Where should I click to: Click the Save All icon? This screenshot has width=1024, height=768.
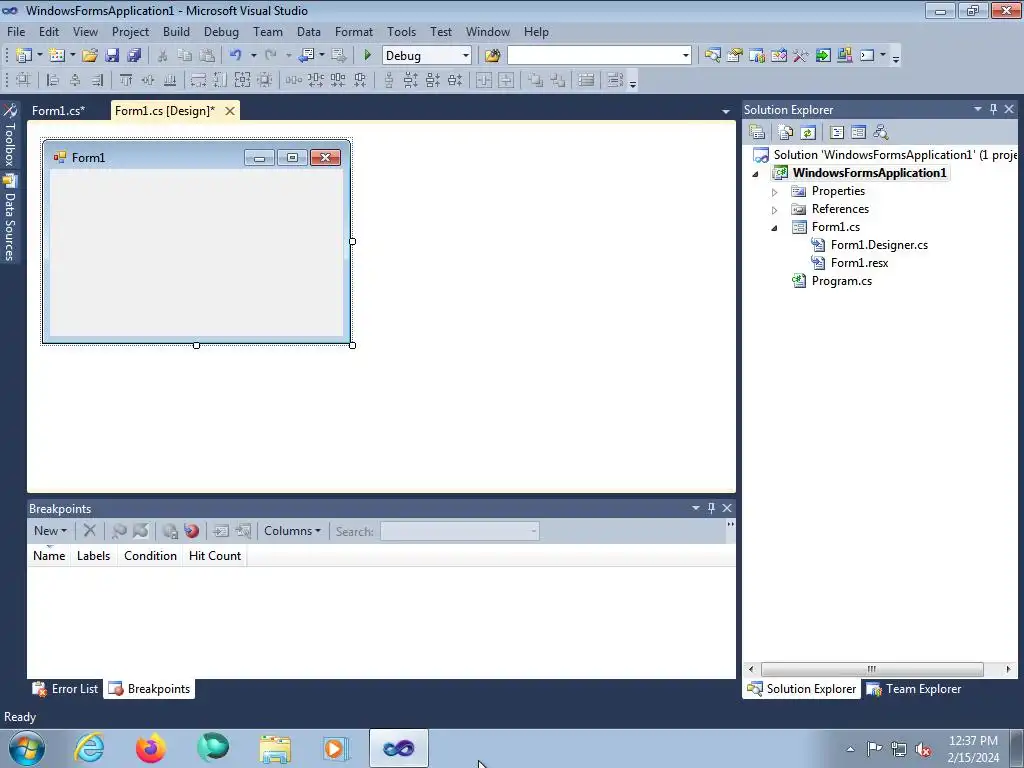[x=135, y=56]
